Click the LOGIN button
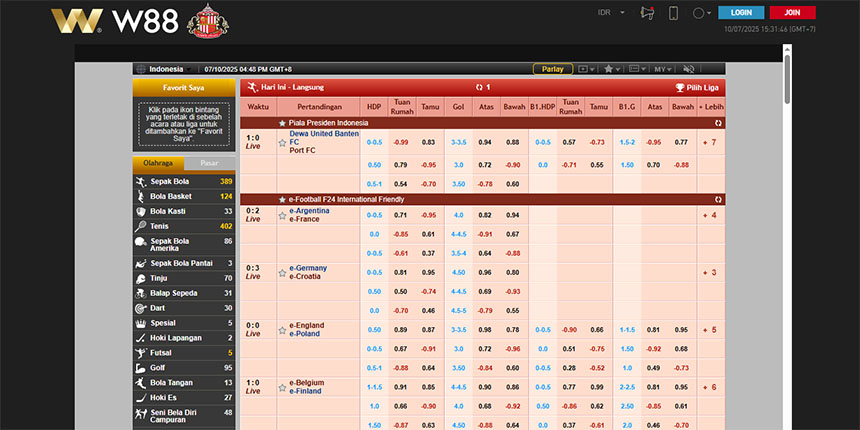Viewport: 860px width, 430px height. pyautogui.click(x=741, y=13)
